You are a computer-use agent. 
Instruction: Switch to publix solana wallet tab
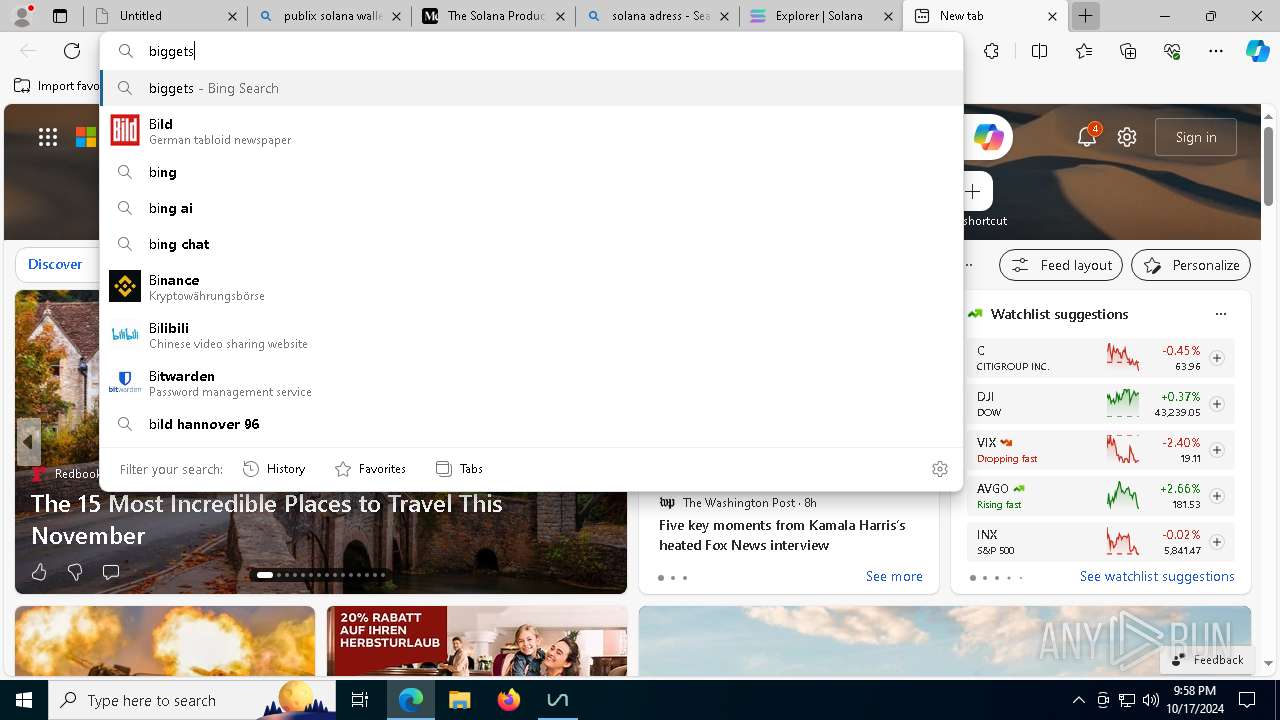point(329,16)
